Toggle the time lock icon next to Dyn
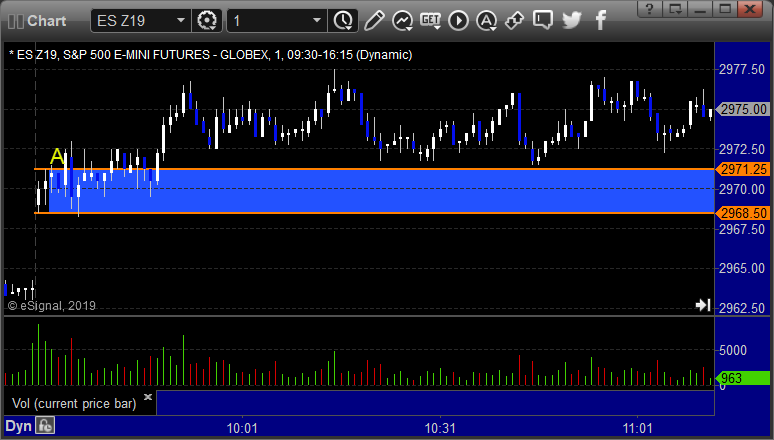The height and width of the screenshot is (440, 774). (45, 425)
